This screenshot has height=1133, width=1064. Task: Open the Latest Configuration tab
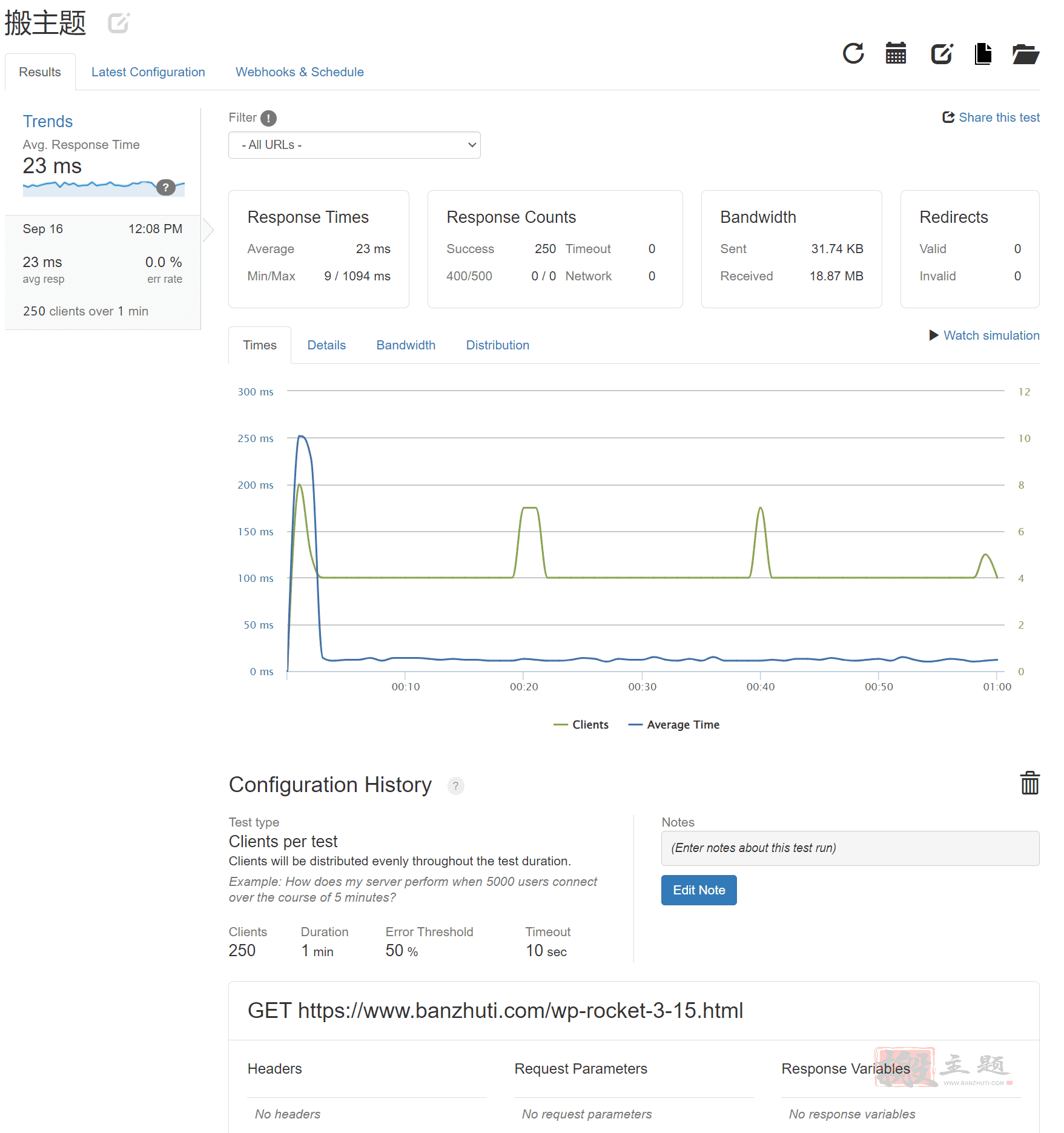tap(148, 72)
